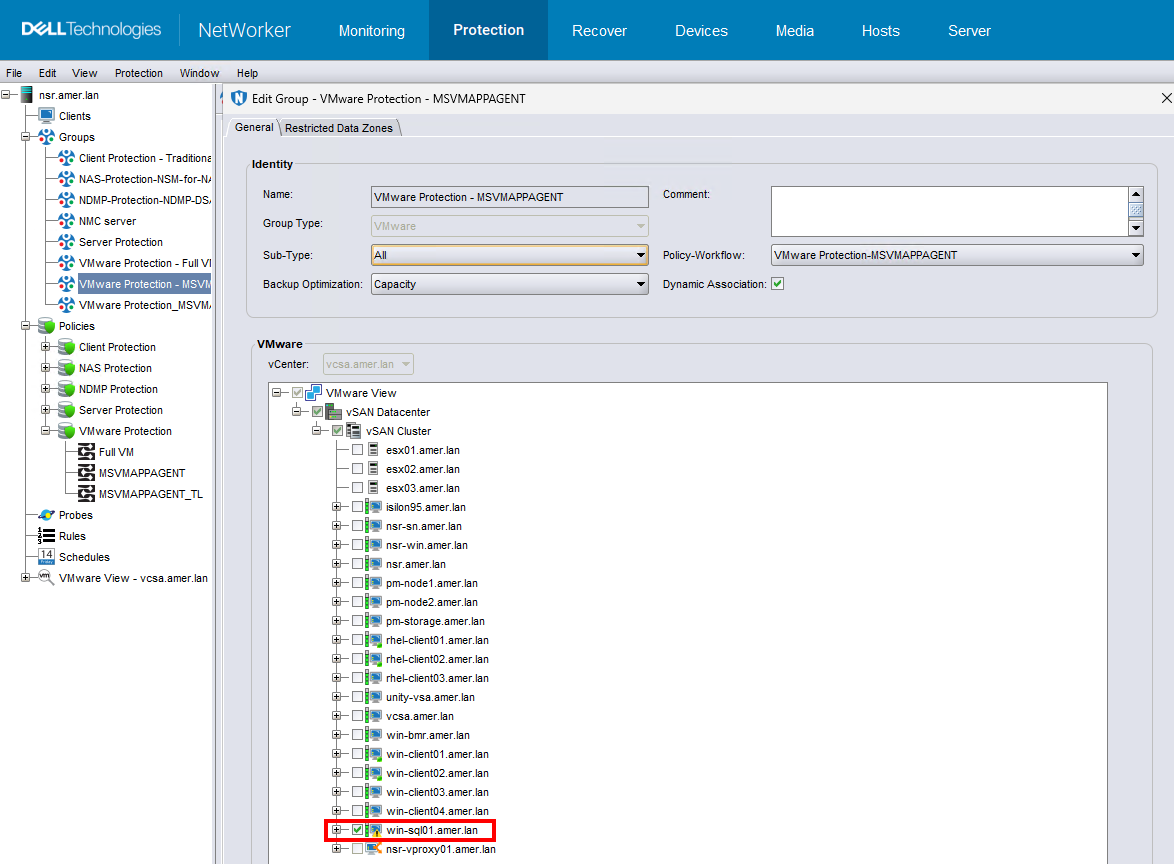Disable the Dynamic Association checkbox
1174x864 pixels.
point(777,283)
